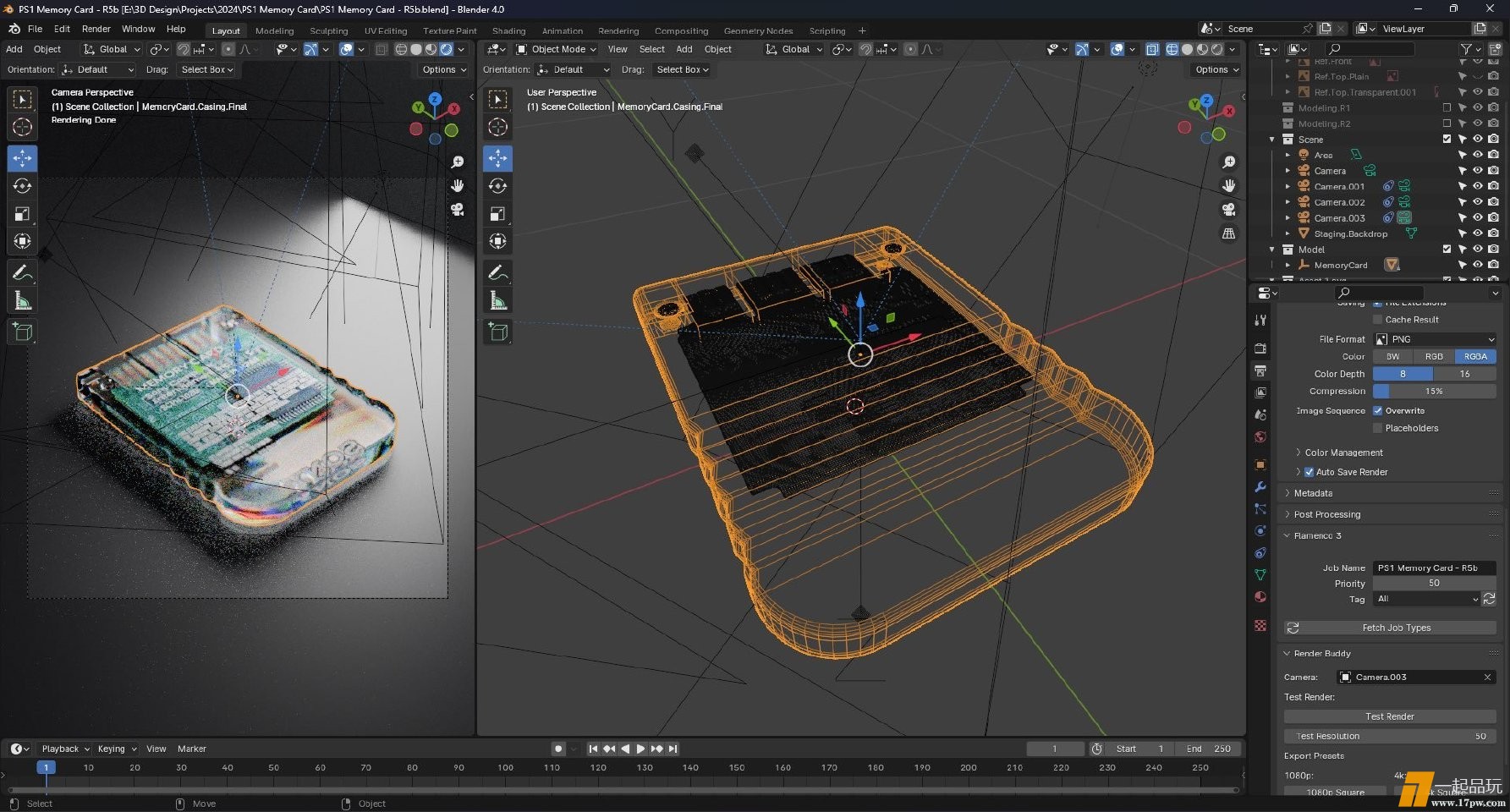
Task: Adjust the Compression 15% slider
Action: point(1433,392)
